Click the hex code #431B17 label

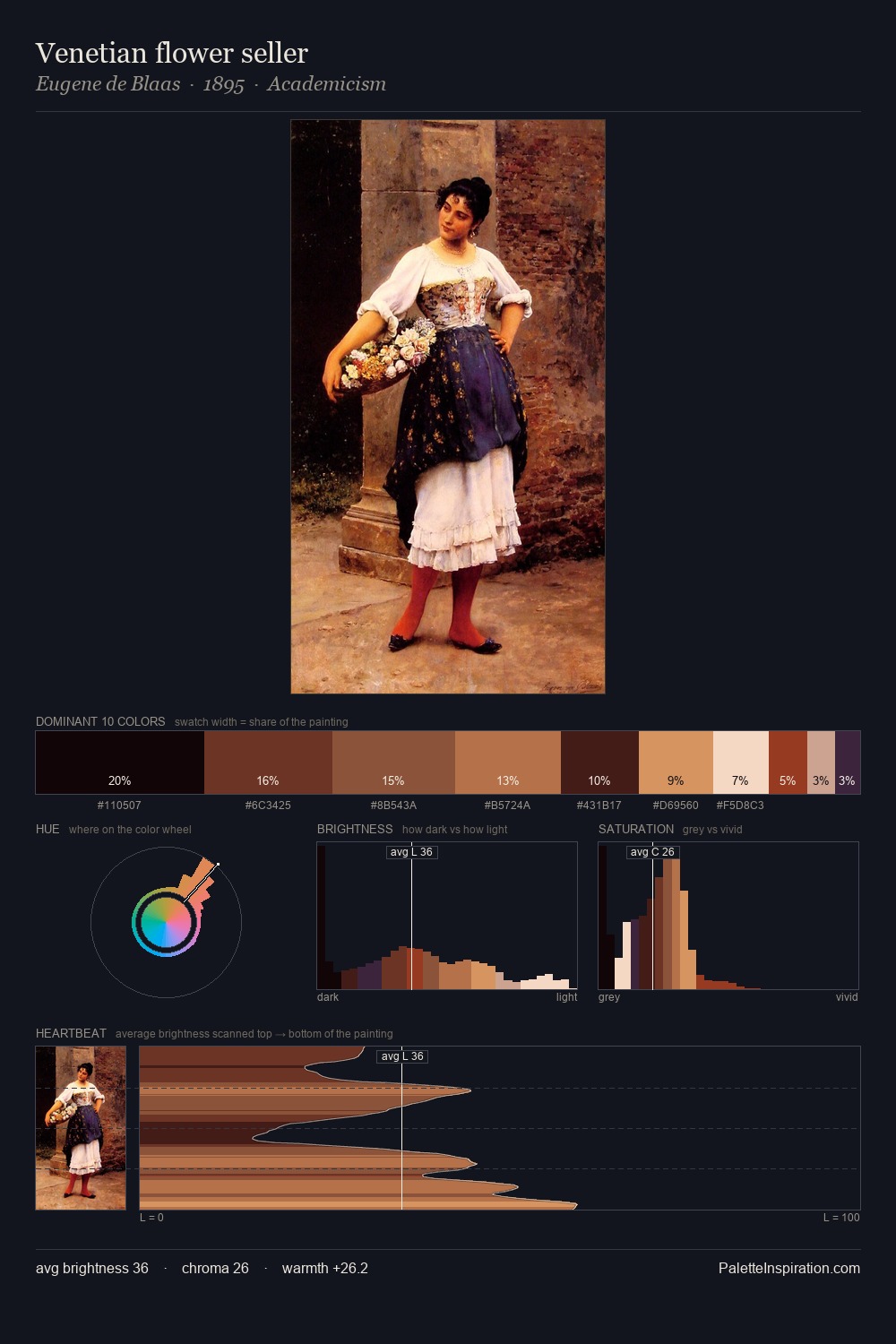pyautogui.click(x=599, y=806)
